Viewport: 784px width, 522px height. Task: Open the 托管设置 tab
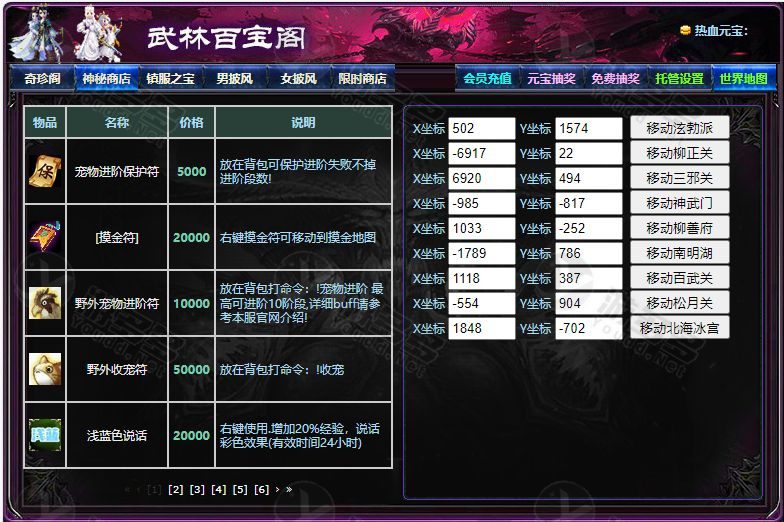coord(679,79)
